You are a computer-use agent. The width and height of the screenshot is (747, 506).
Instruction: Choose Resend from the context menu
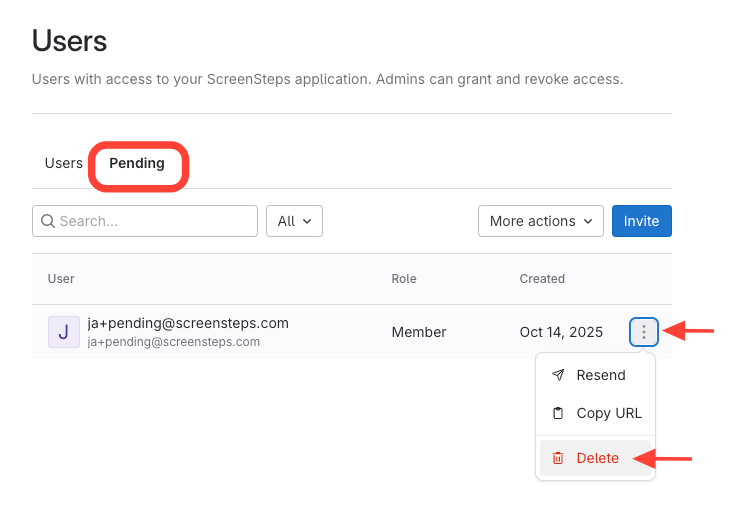click(x=600, y=375)
